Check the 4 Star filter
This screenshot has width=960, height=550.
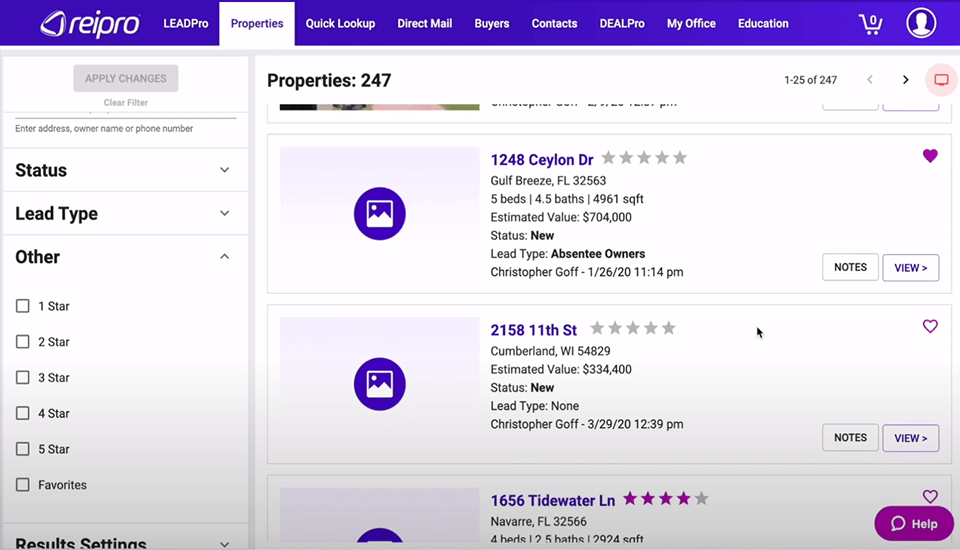(x=23, y=413)
